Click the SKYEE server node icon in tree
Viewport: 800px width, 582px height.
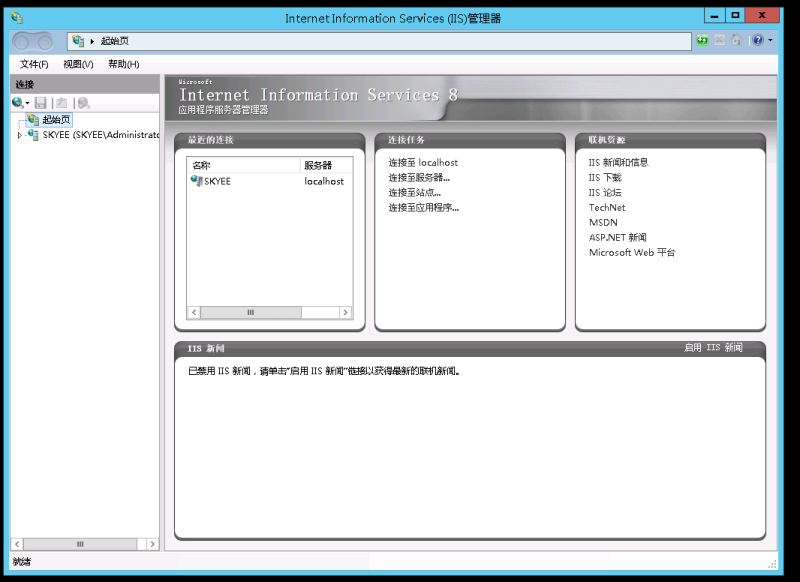click(x=33, y=135)
